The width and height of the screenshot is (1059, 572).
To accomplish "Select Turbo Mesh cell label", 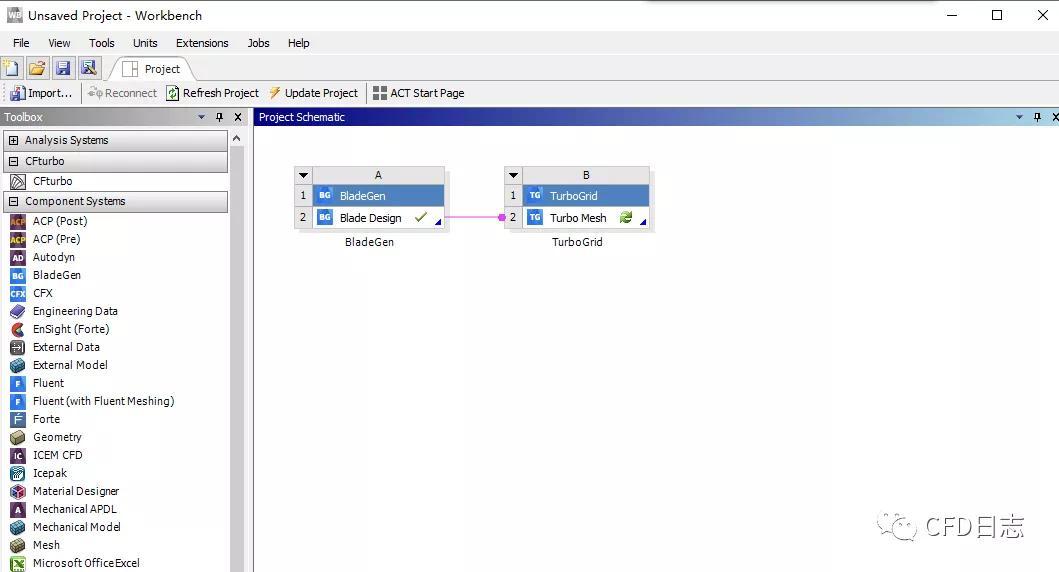I will pos(578,218).
